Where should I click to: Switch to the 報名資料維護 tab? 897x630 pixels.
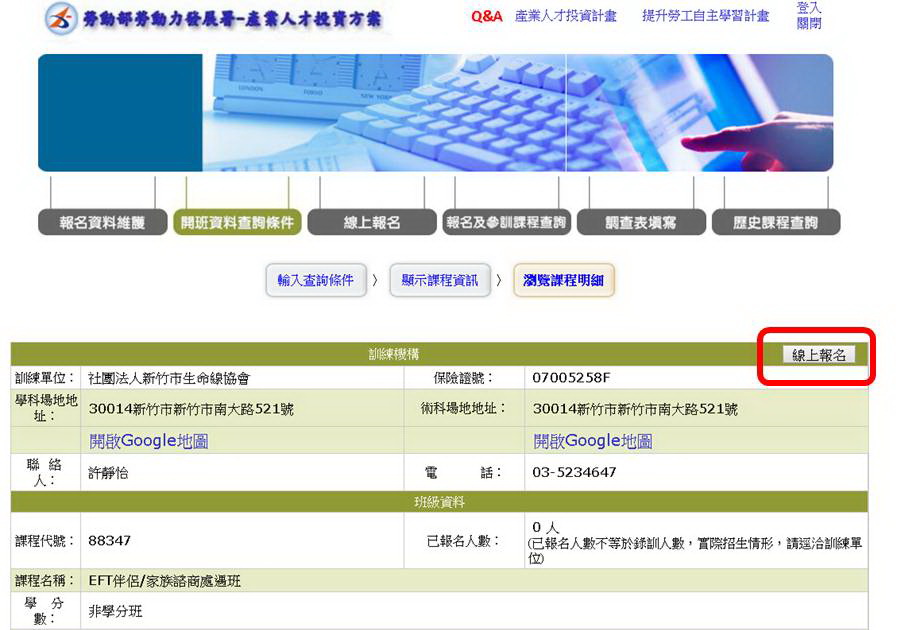point(102,222)
